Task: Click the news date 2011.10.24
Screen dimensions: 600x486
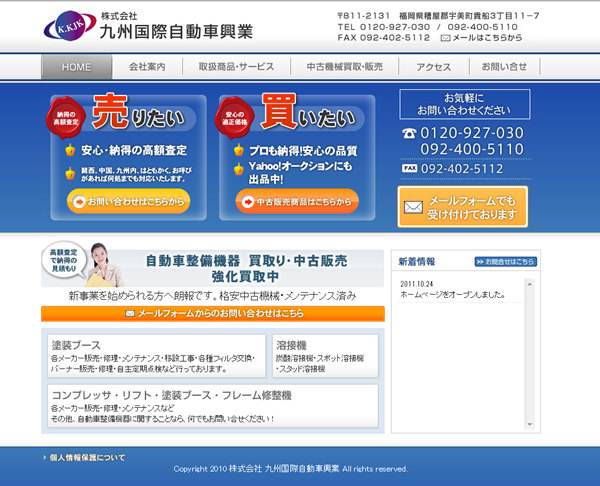Action: (x=416, y=284)
